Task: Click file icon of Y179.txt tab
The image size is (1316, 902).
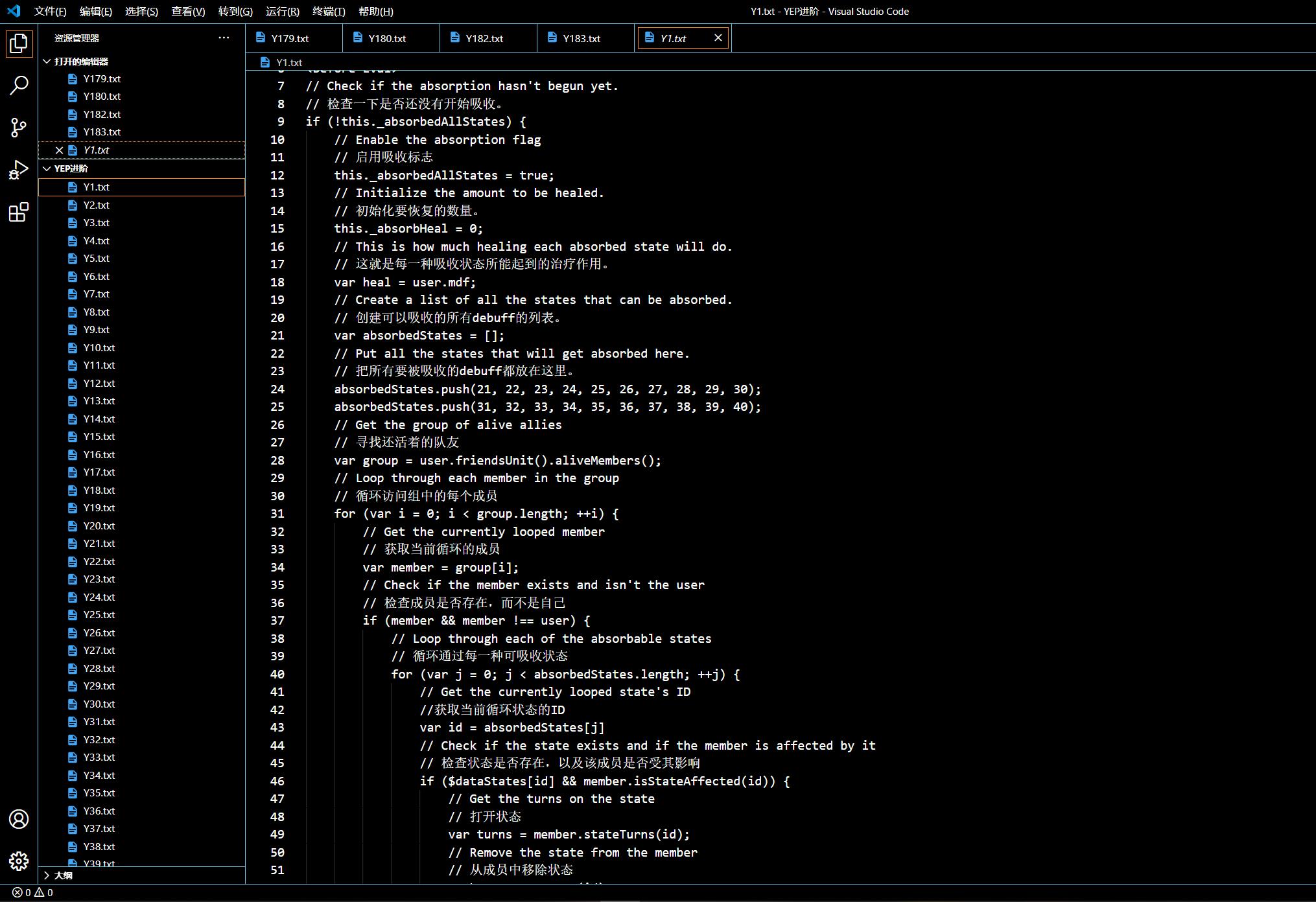Action: (261, 38)
